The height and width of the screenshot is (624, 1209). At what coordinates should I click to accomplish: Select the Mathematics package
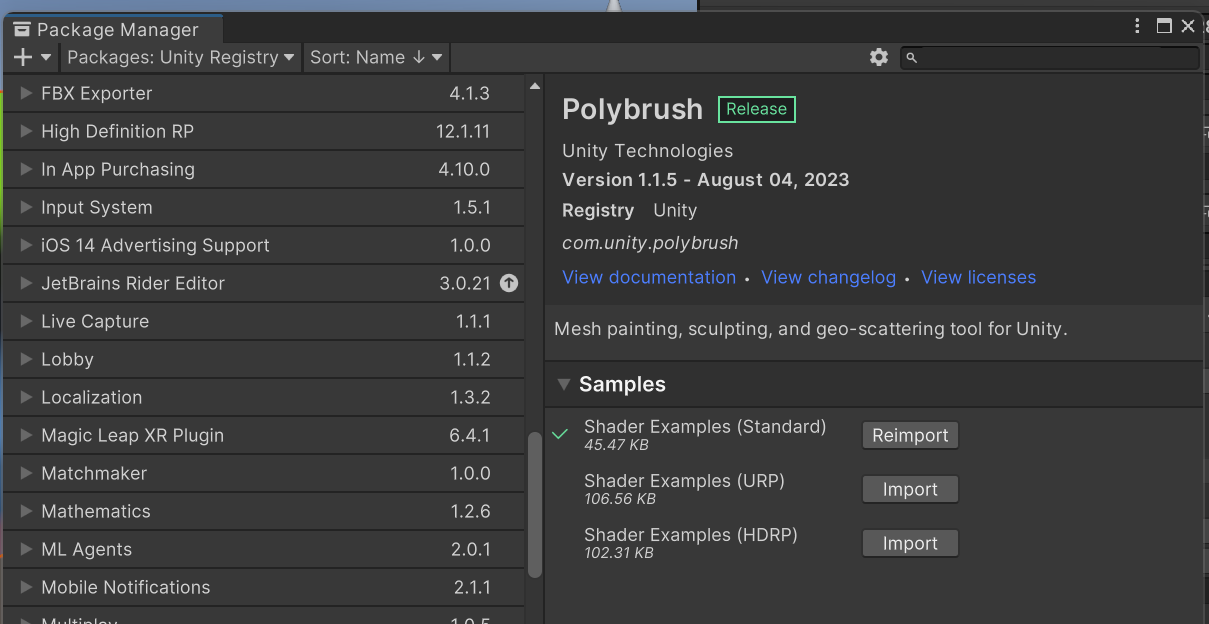(264, 511)
